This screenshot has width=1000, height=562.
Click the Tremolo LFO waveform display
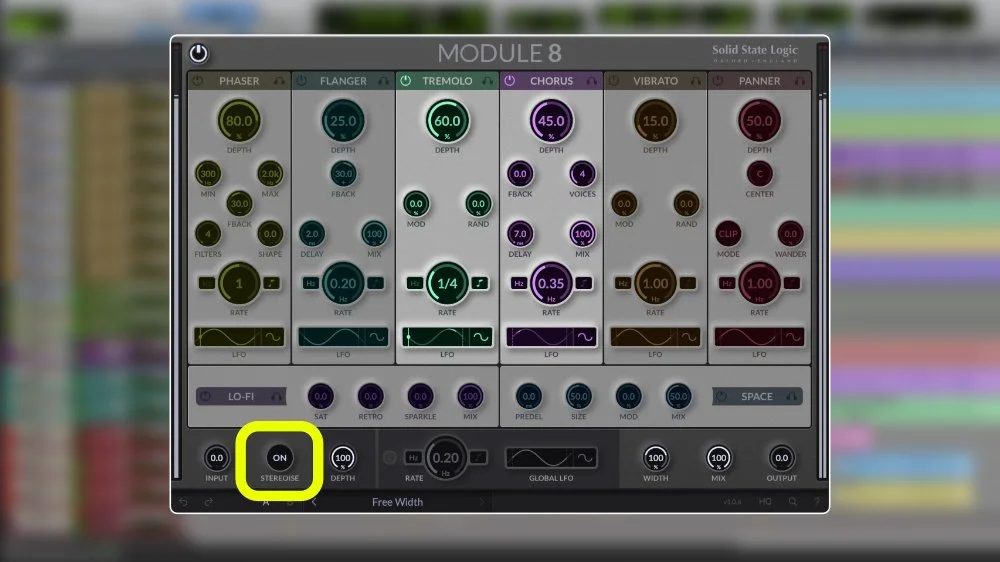(x=436, y=337)
